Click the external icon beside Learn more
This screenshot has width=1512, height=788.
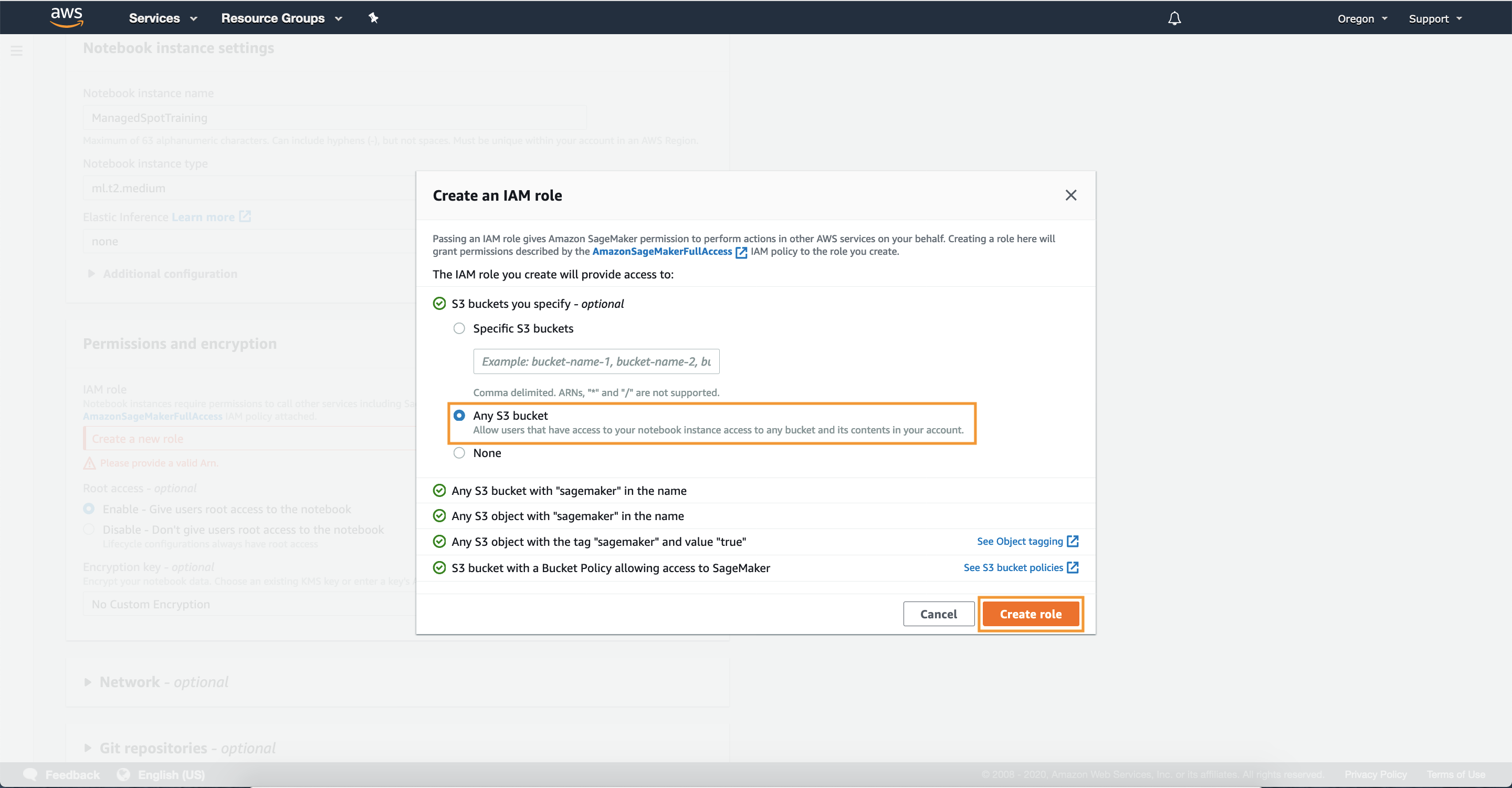pos(245,216)
